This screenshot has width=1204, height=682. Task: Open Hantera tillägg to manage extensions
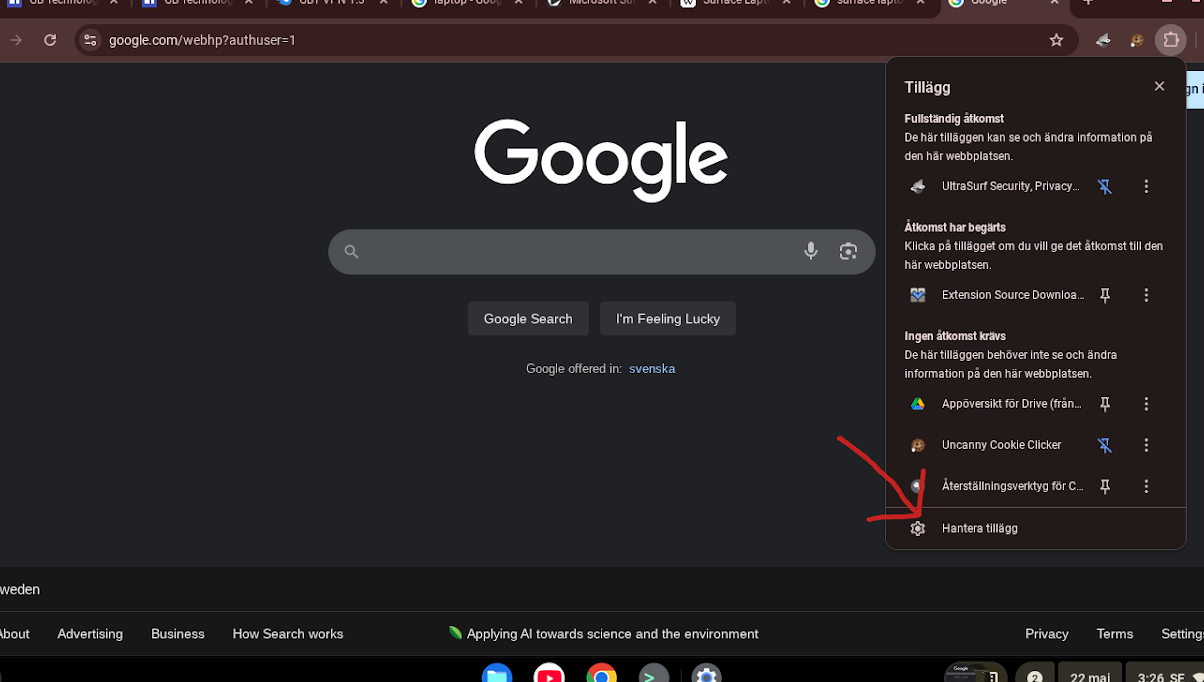pos(1035,528)
